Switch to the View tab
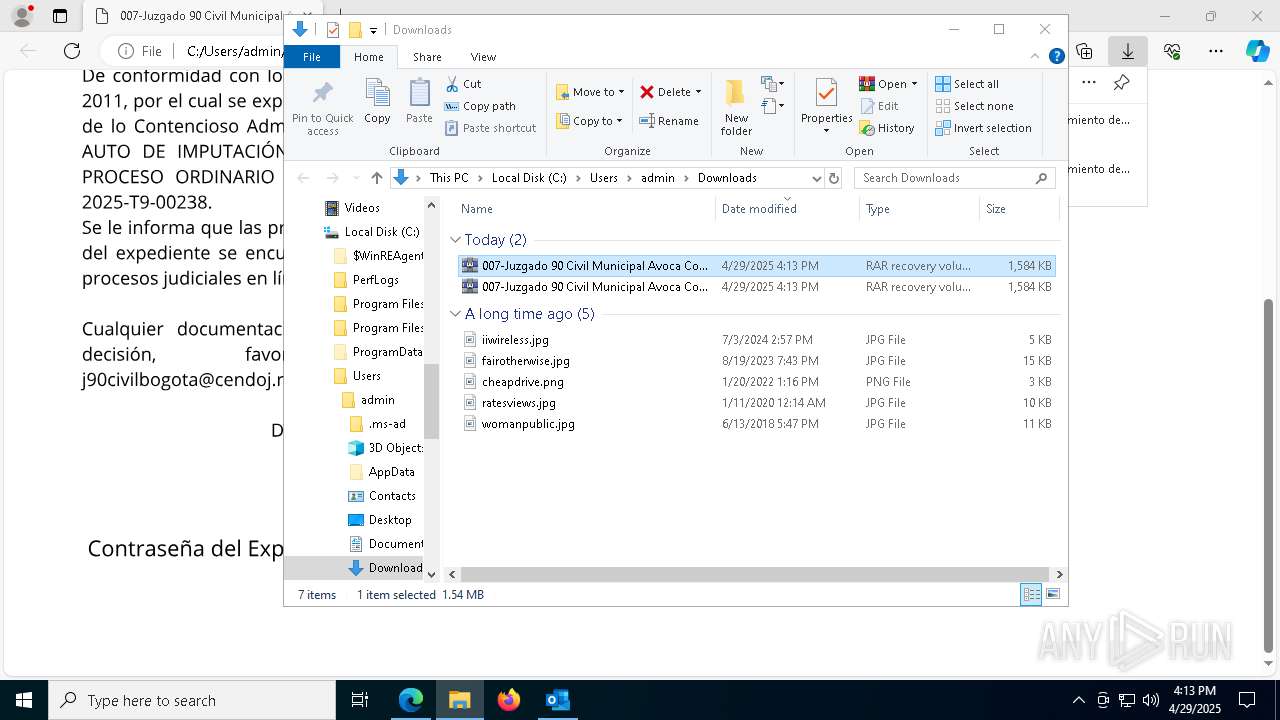The width and height of the screenshot is (1280, 720). (x=483, y=57)
